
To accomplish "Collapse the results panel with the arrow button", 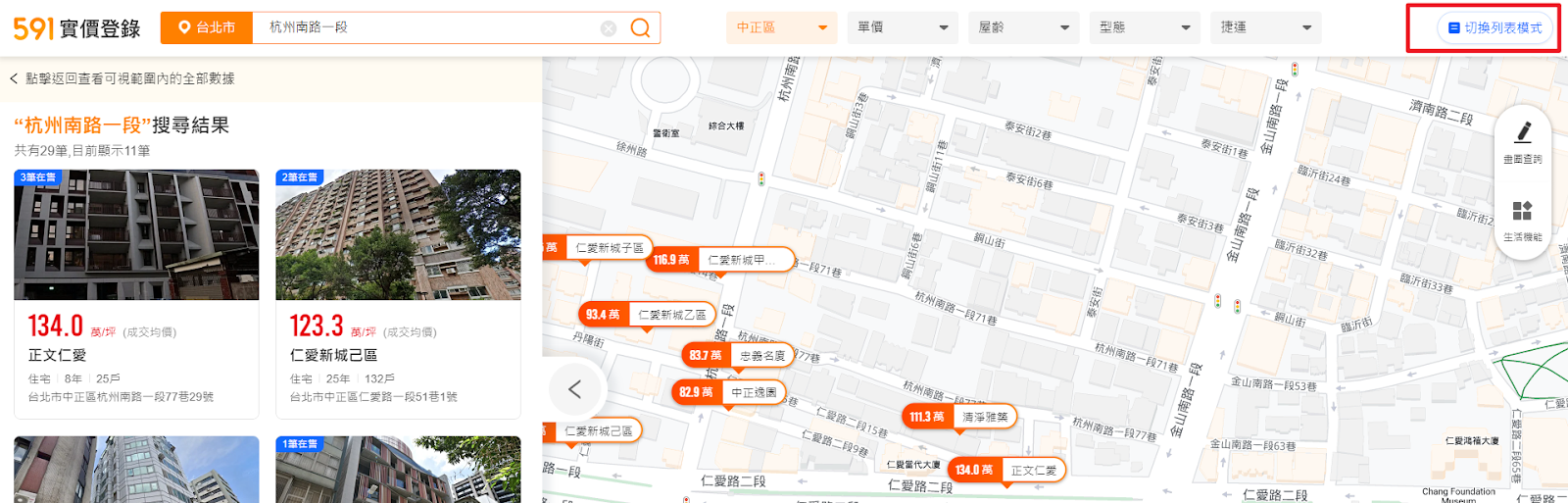I will (x=575, y=389).
